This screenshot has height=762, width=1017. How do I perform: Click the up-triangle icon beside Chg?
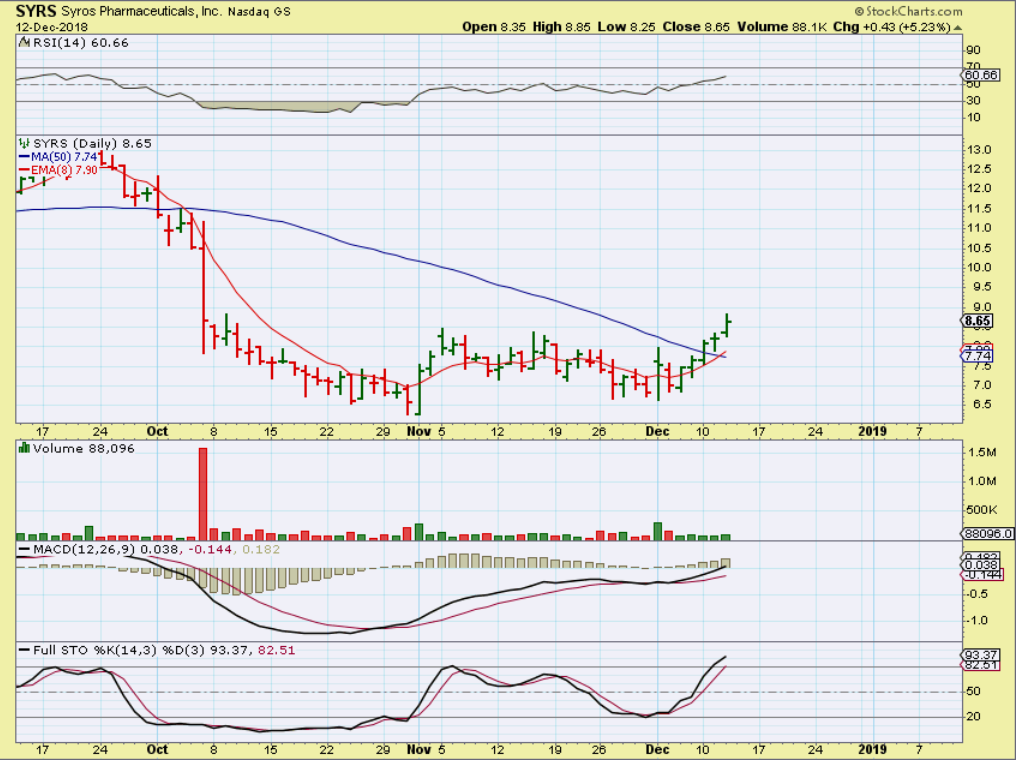[958, 28]
